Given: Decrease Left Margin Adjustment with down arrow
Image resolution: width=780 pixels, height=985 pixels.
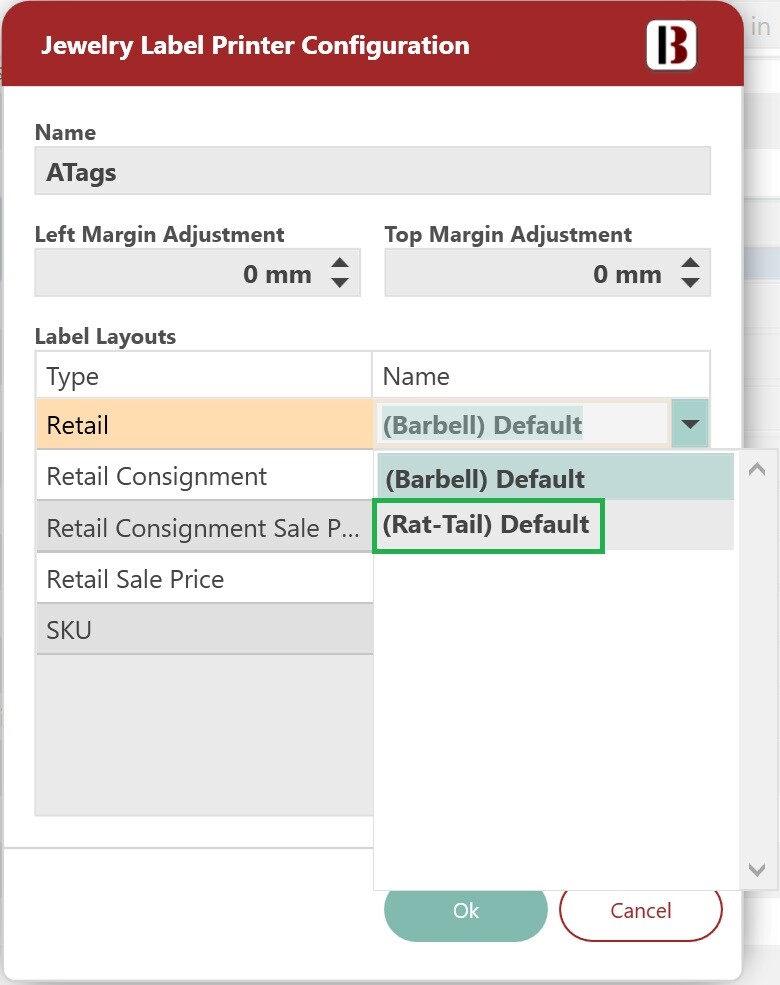Looking at the screenshot, I should click(340, 283).
